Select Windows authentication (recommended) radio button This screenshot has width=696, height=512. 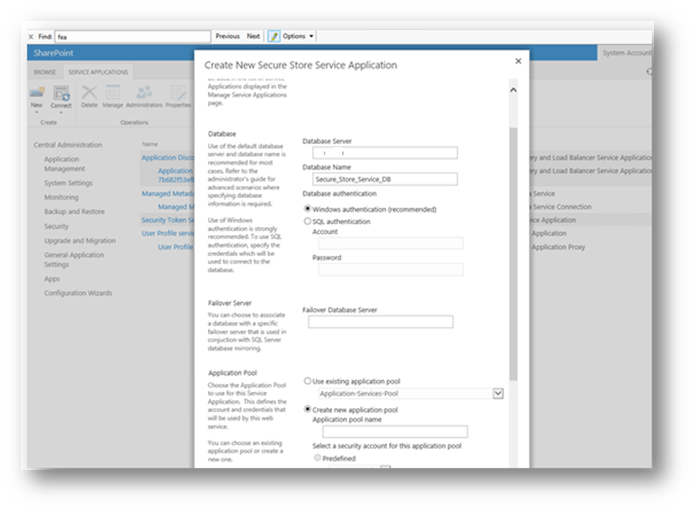(307, 208)
